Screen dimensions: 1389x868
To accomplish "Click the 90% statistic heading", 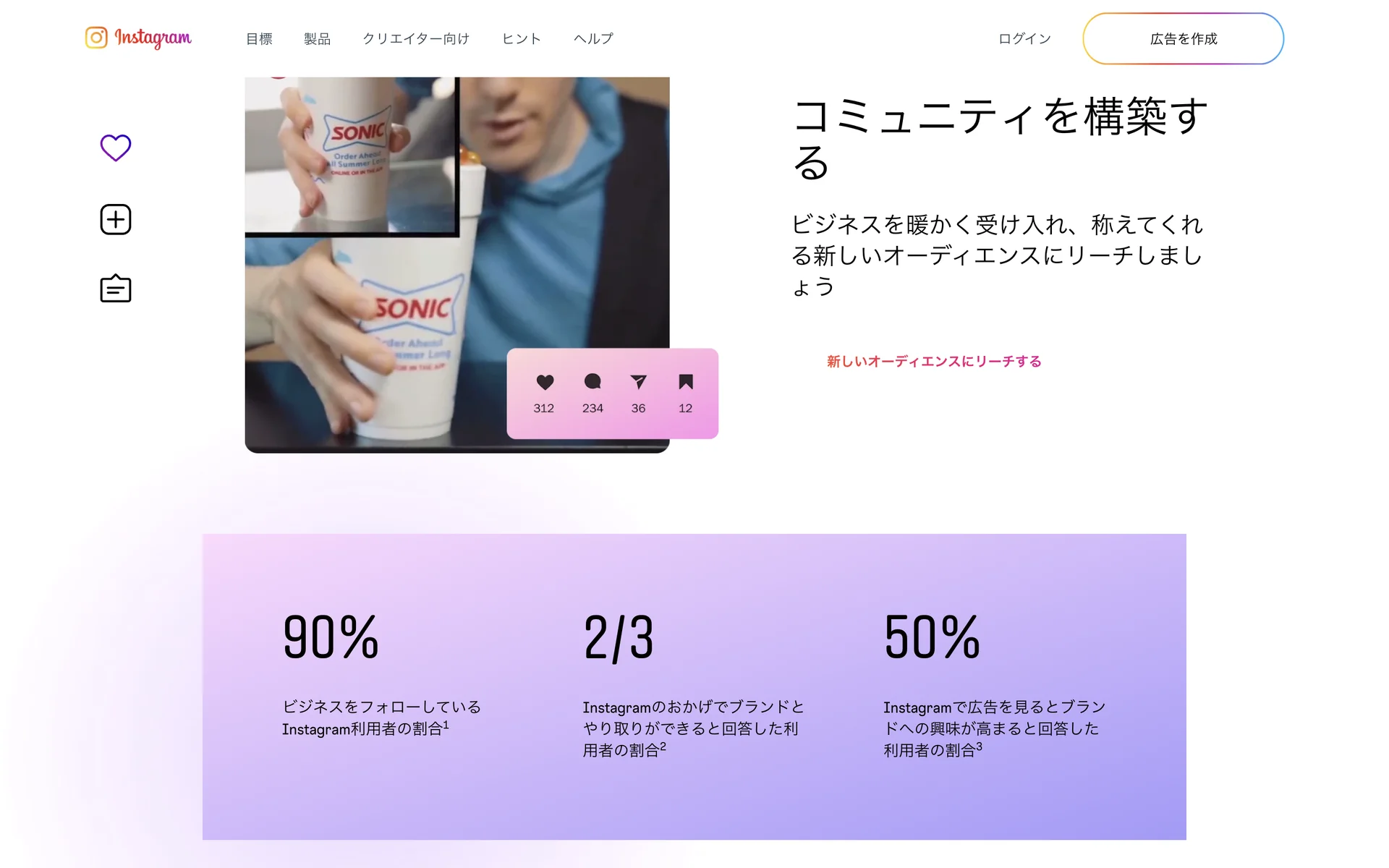I will click(x=331, y=637).
